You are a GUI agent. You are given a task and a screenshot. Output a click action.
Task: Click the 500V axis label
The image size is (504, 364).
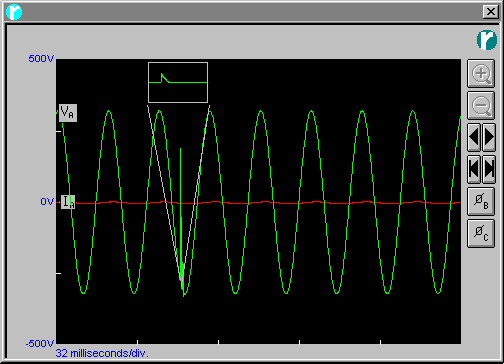point(41,59)
